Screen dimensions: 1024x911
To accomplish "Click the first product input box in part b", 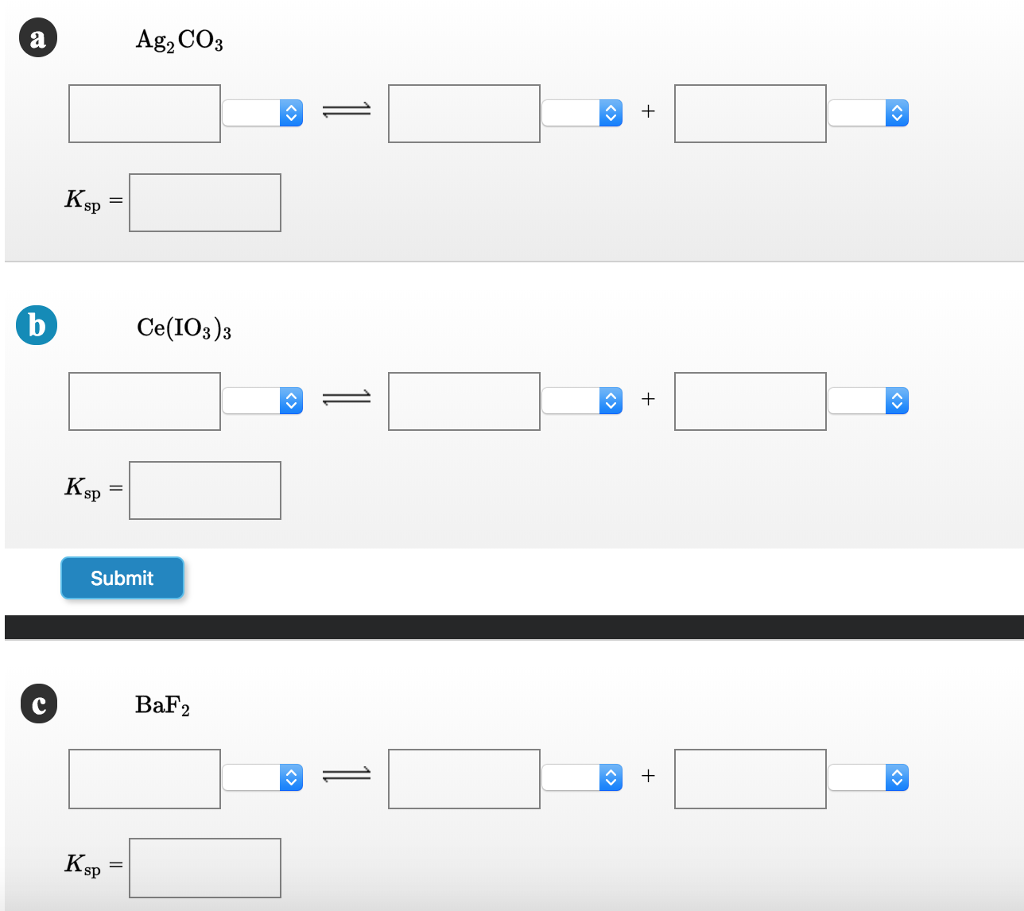I will [x=463, y=401].
